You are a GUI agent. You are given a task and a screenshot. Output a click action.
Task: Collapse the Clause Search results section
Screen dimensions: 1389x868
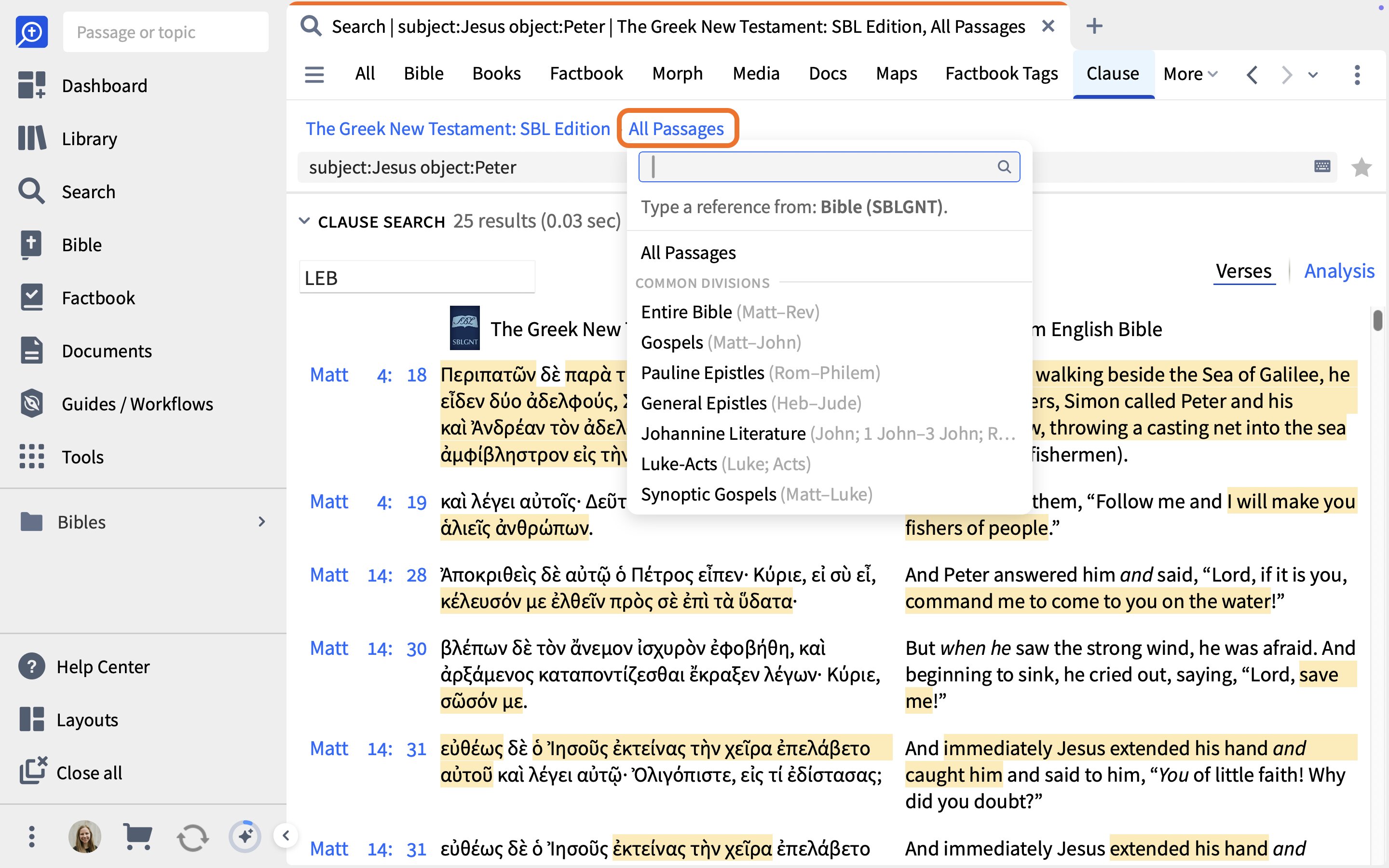tap(304, 221)
